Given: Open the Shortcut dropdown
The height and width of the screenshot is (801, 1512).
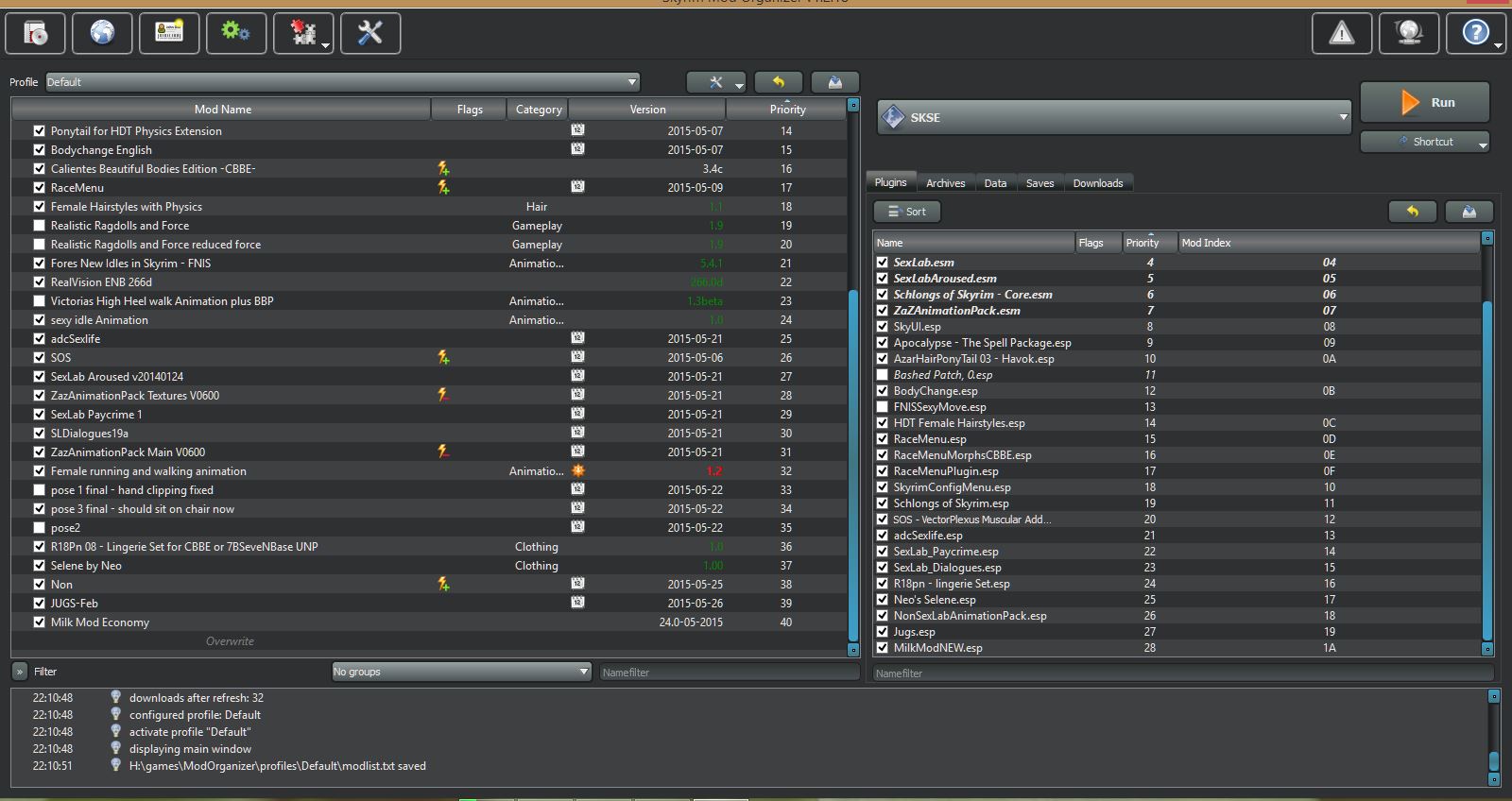Looking at the screenshot, I should pyautogui.click(x=1425, y=142).
